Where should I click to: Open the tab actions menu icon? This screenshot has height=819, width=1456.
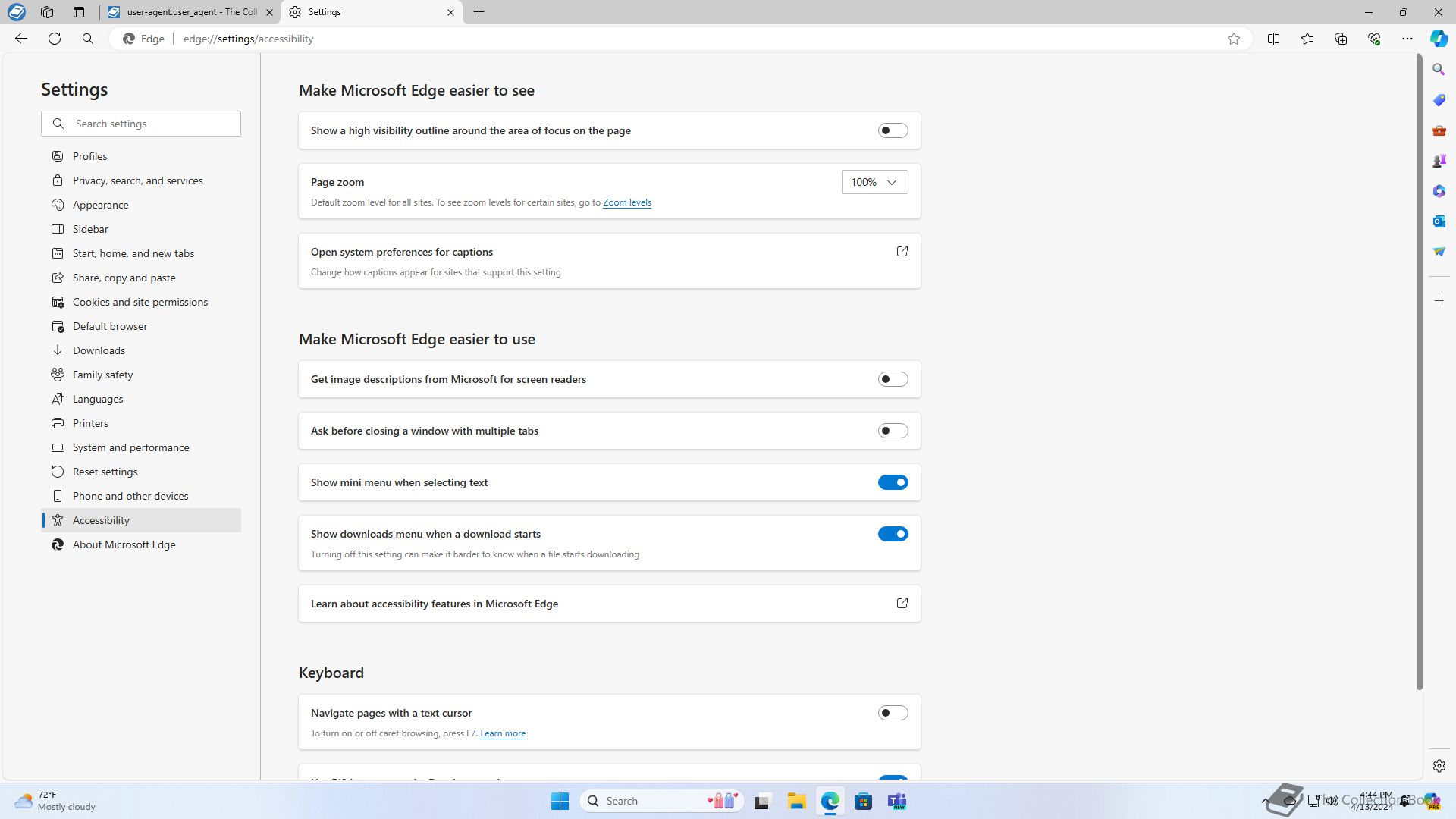79,12
